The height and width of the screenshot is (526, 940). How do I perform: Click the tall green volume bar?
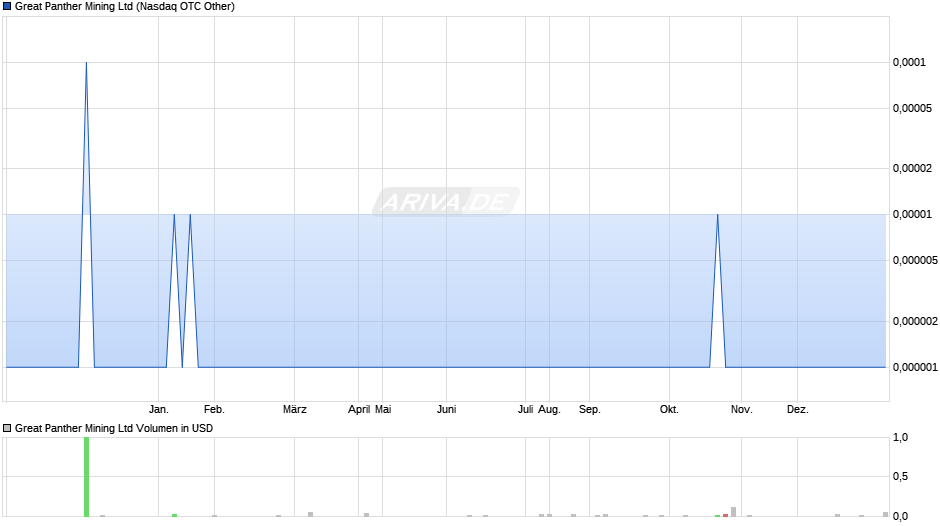86,477
